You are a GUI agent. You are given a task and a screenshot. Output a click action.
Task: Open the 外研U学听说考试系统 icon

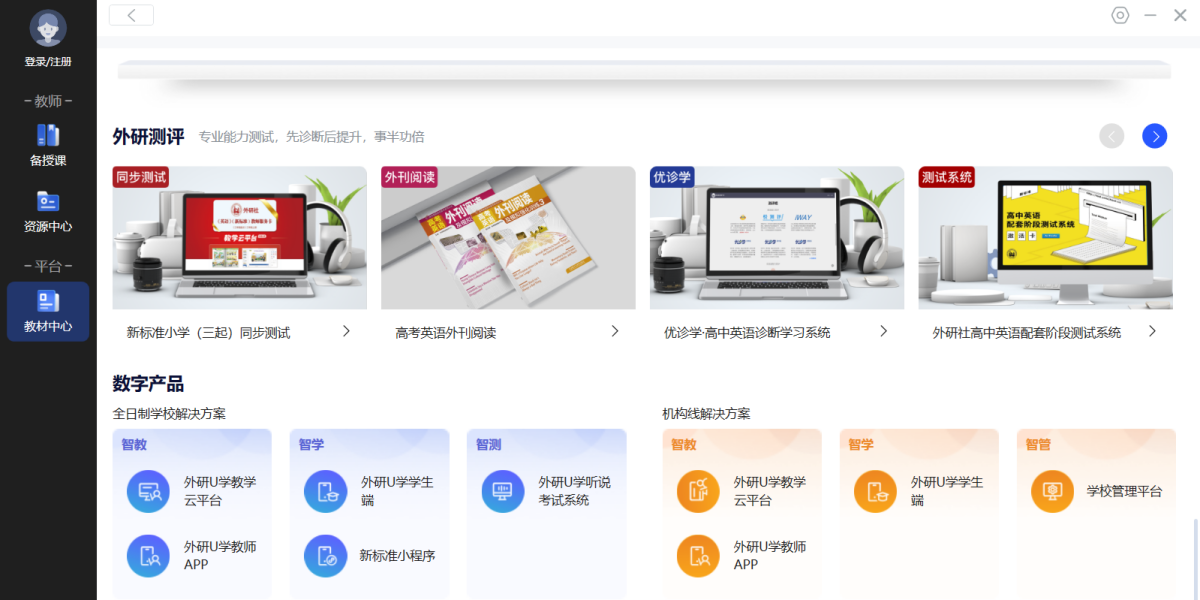click(x=503, y=491)
